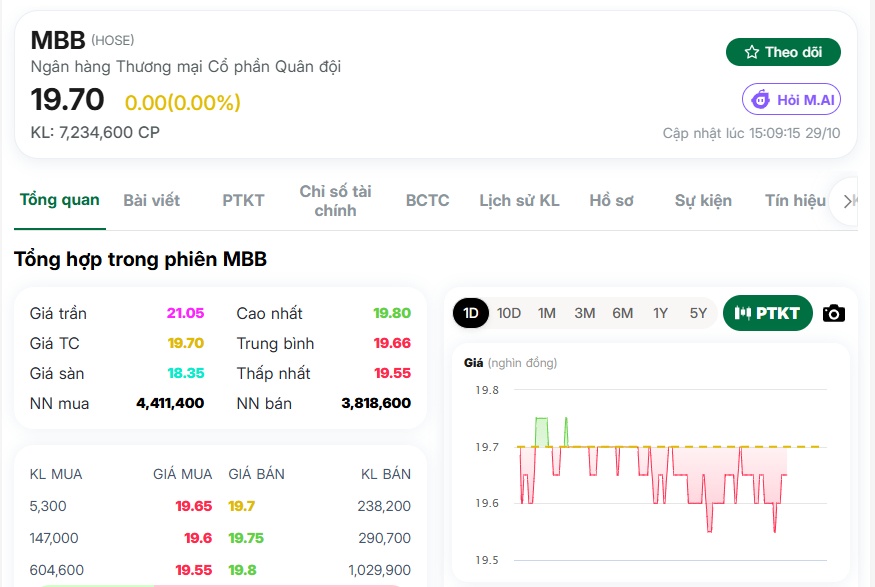Click company name Ngân hàng Thương mại Cổ phần Quân đội
The height and width of the screenshot is (587, 875).
[186, 67]
